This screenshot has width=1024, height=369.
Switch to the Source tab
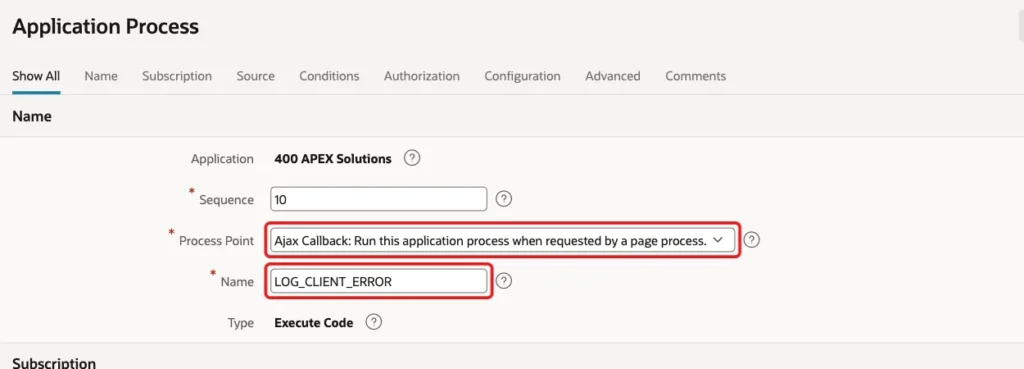(x=255, y=76)
